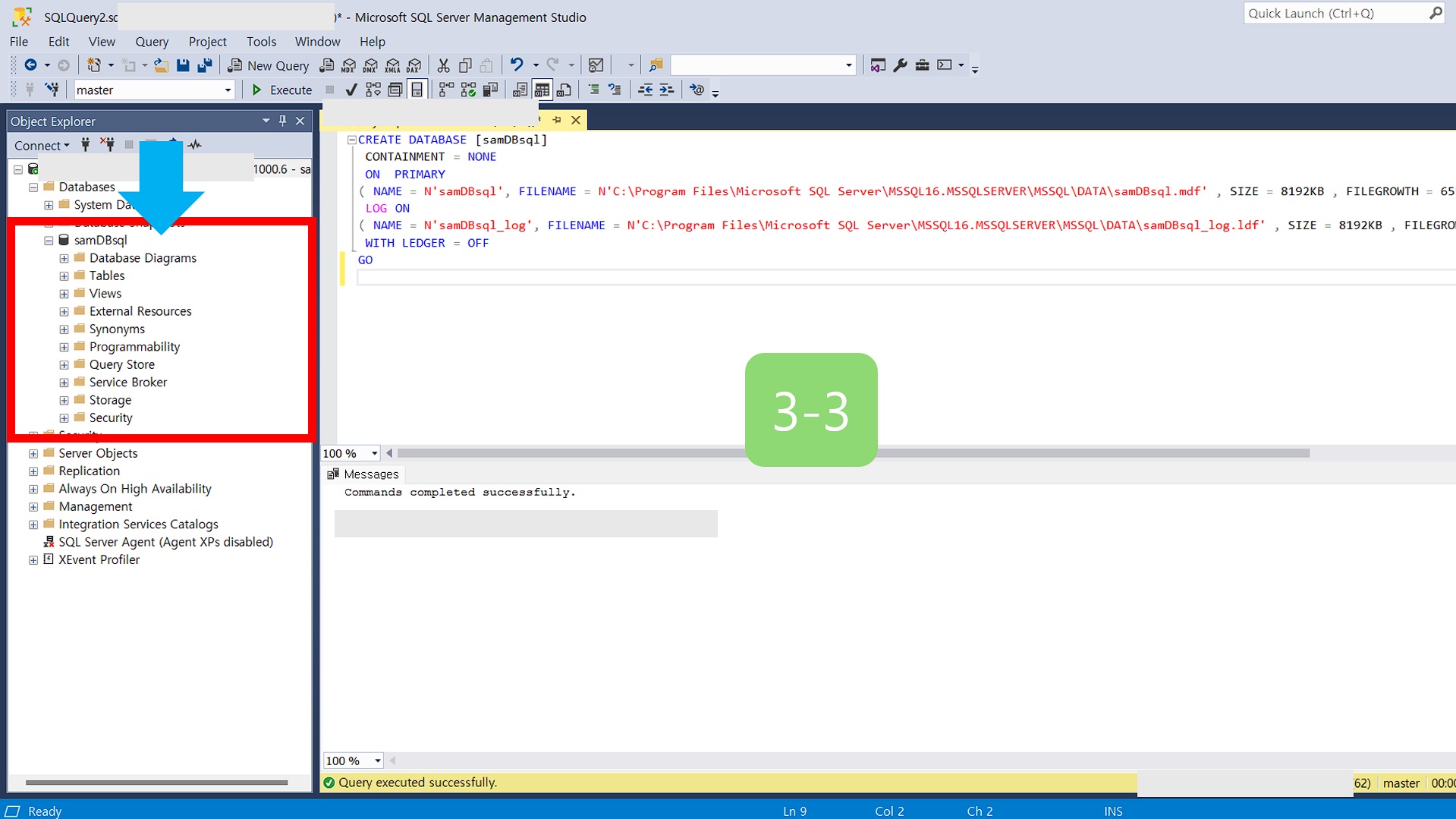Viewport: 1456px width, 819px height.
Task: Select the Views folder in the tree
Action: pos(105,293)
